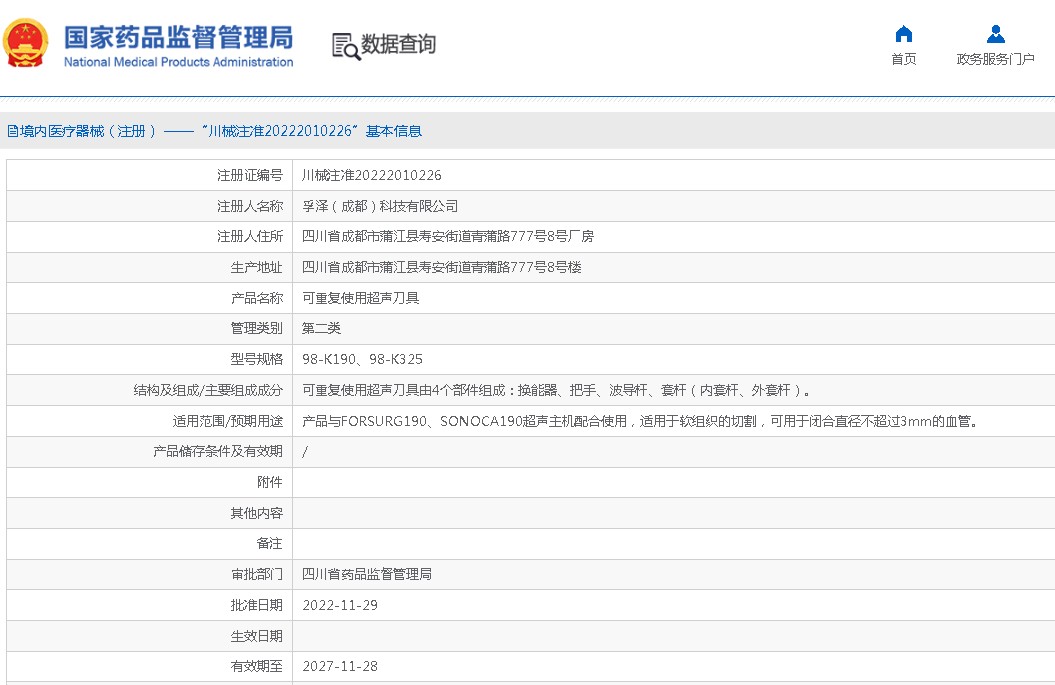
Task: Click National Medical Products Administration English subtitle
Action: coord(178,62)
